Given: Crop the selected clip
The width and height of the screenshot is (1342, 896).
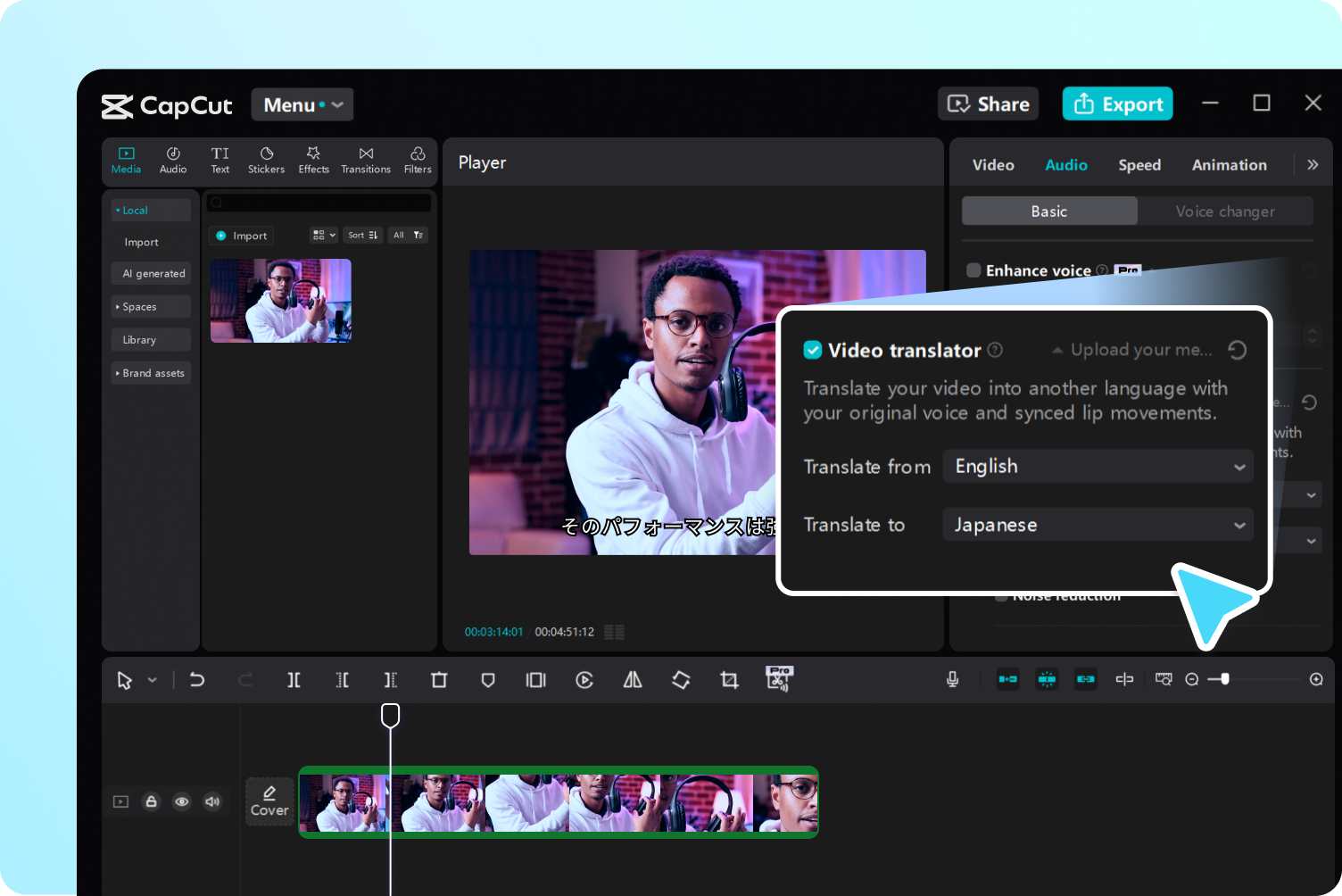Looking at the screenshot, I should point(729,680).
